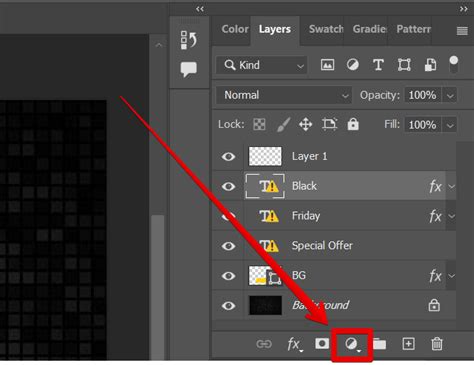Select the layer named Layer 1
The width and height of the screenshot is (474, 365).
pos(310,156)
